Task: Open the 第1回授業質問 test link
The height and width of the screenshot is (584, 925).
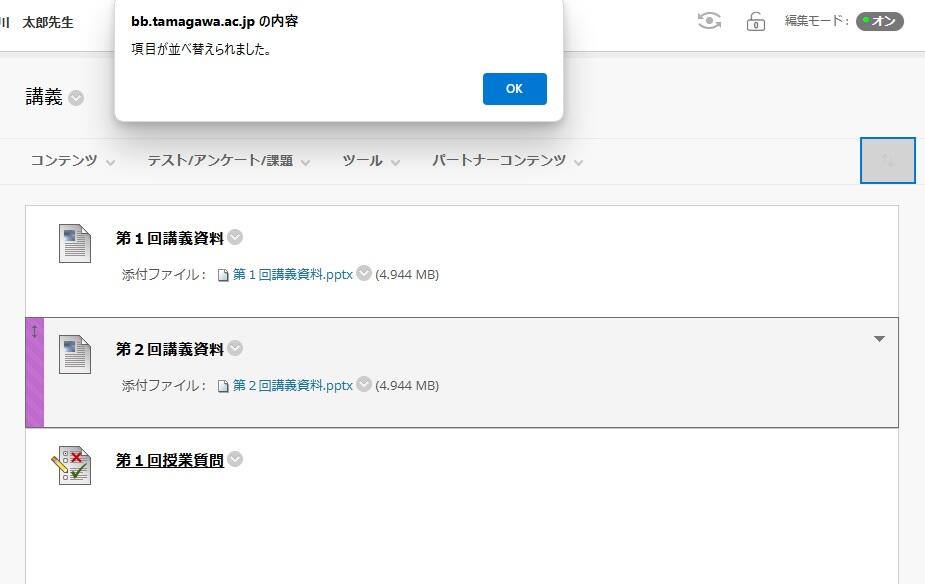Action: pos(170,460)
